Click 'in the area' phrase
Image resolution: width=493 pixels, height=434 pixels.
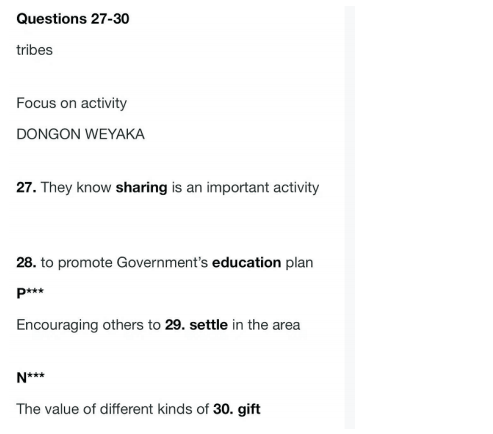[266, 325]
